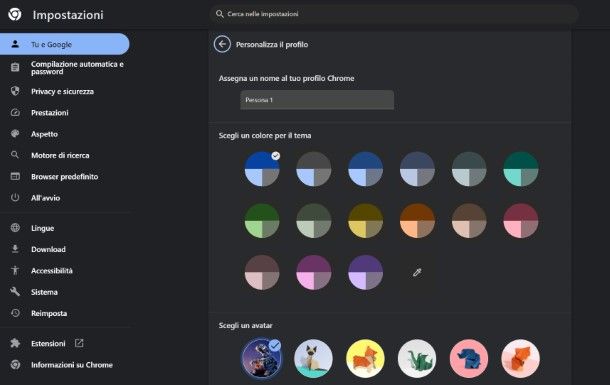
Task: Select the blue origami elephant avatar
Action: click(468, 358)
